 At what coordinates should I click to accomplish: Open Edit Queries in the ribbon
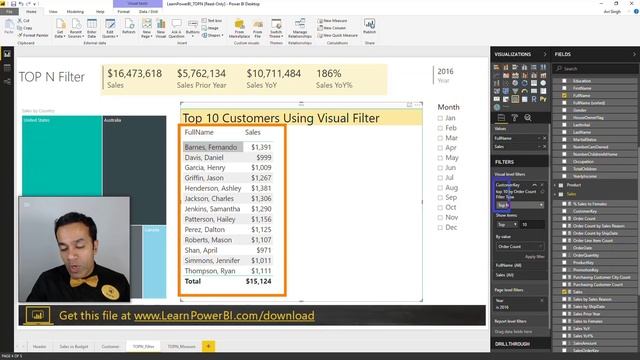[x=110, y=28]
